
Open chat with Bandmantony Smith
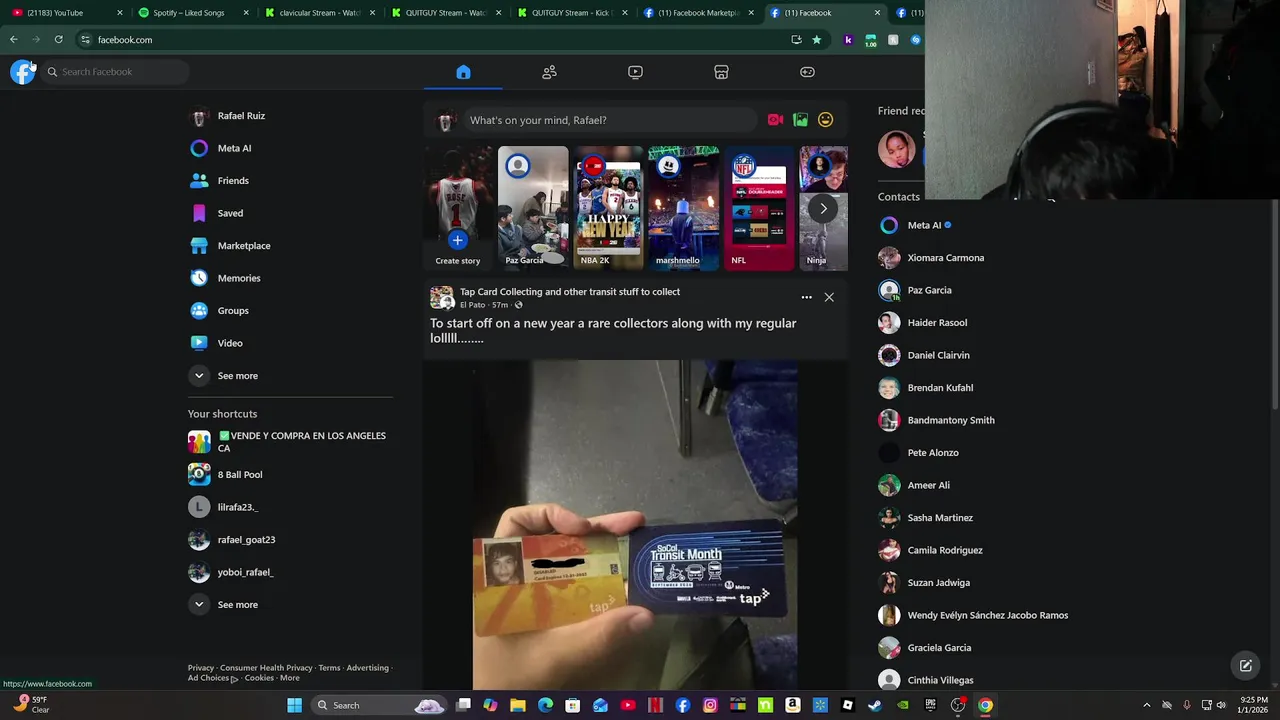click(950, 420)
